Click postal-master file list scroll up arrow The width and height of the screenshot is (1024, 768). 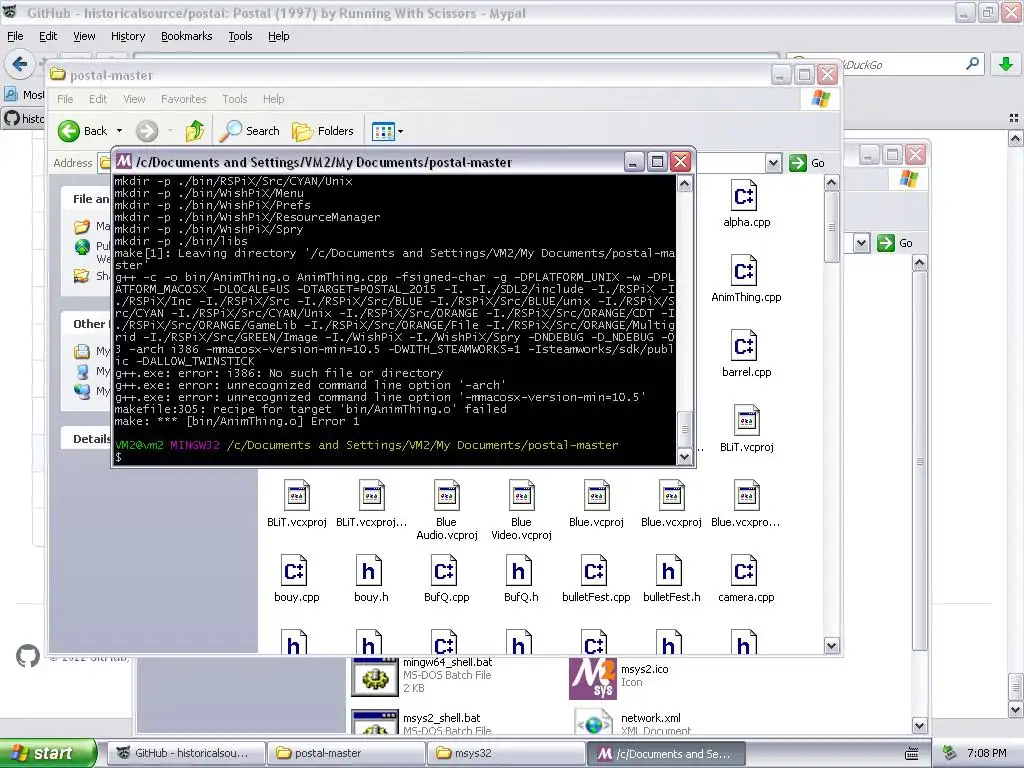(x=831, y=183)
